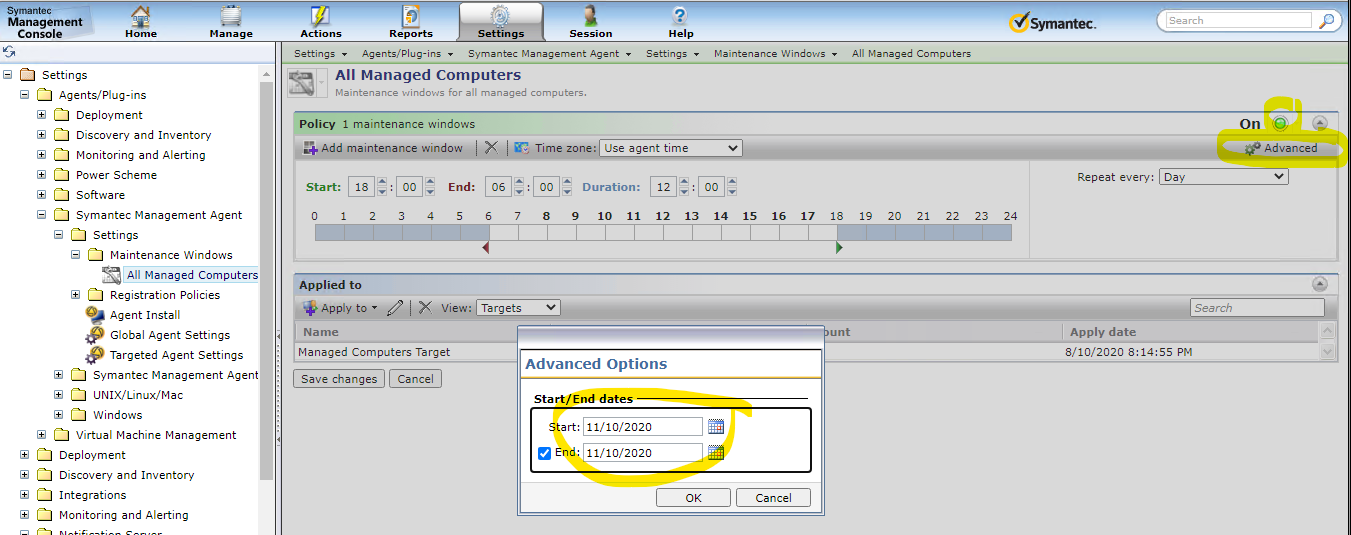The image size is (1351, 535).
Task: Select All Managed Computers tree item
Action: [x=192, y=275]
